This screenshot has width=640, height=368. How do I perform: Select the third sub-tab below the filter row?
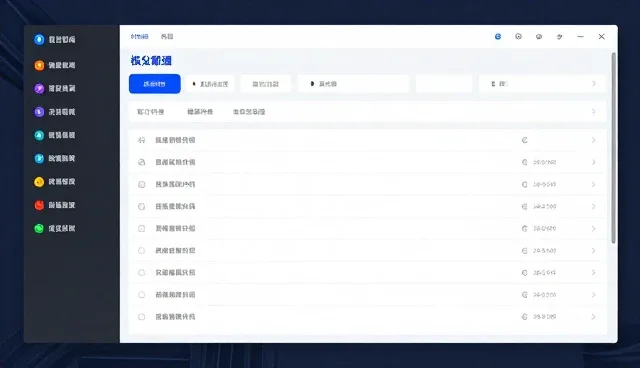tap(249, 112)
